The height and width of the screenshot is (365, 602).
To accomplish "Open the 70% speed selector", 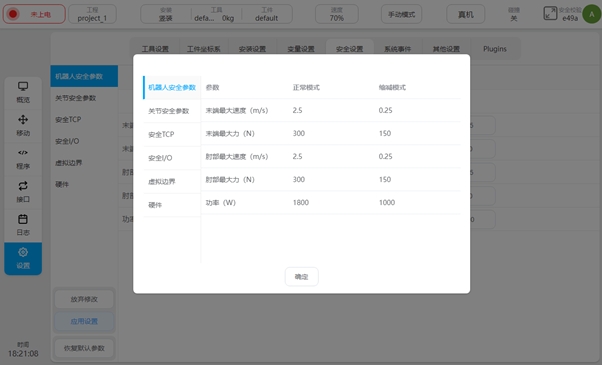I will pos(337,14).
